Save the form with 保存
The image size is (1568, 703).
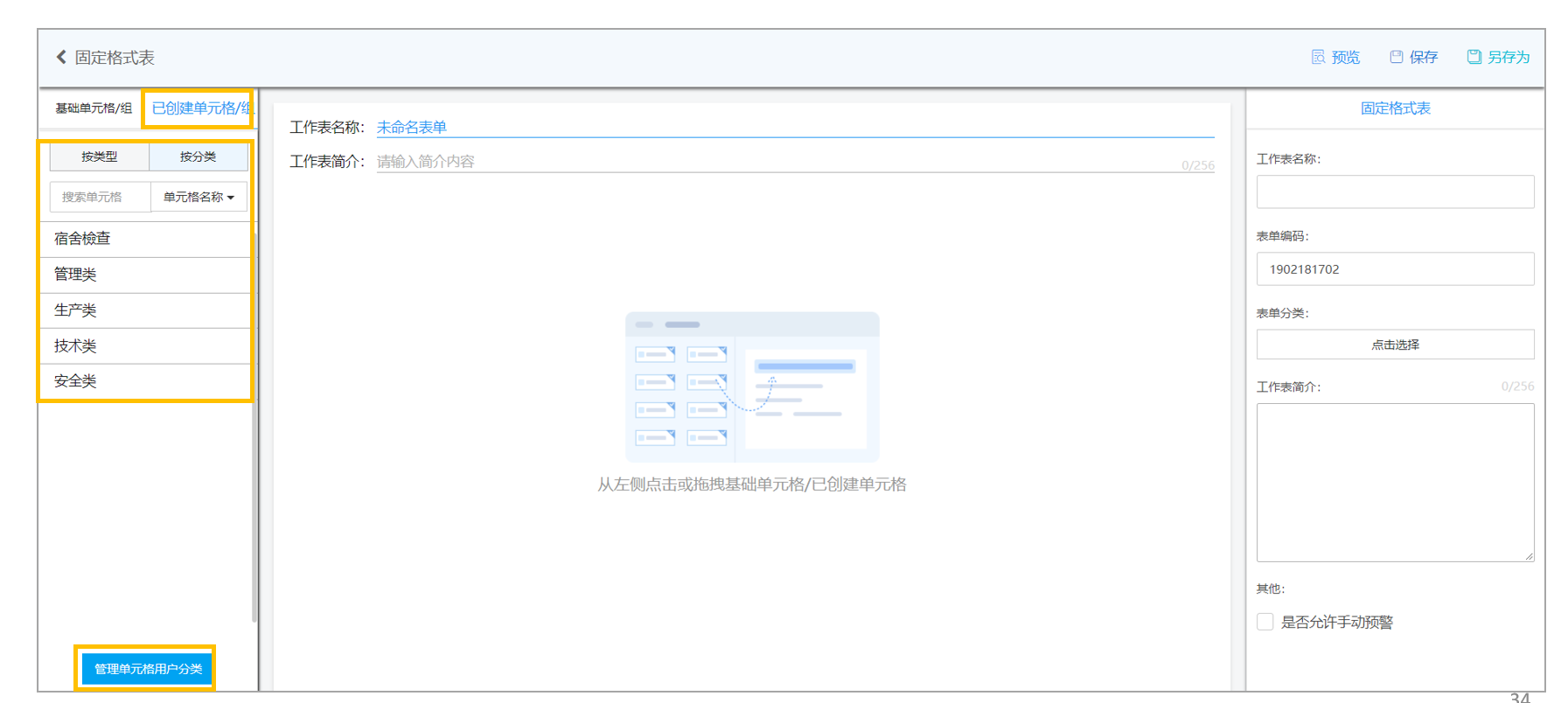tap(1424, 57)
